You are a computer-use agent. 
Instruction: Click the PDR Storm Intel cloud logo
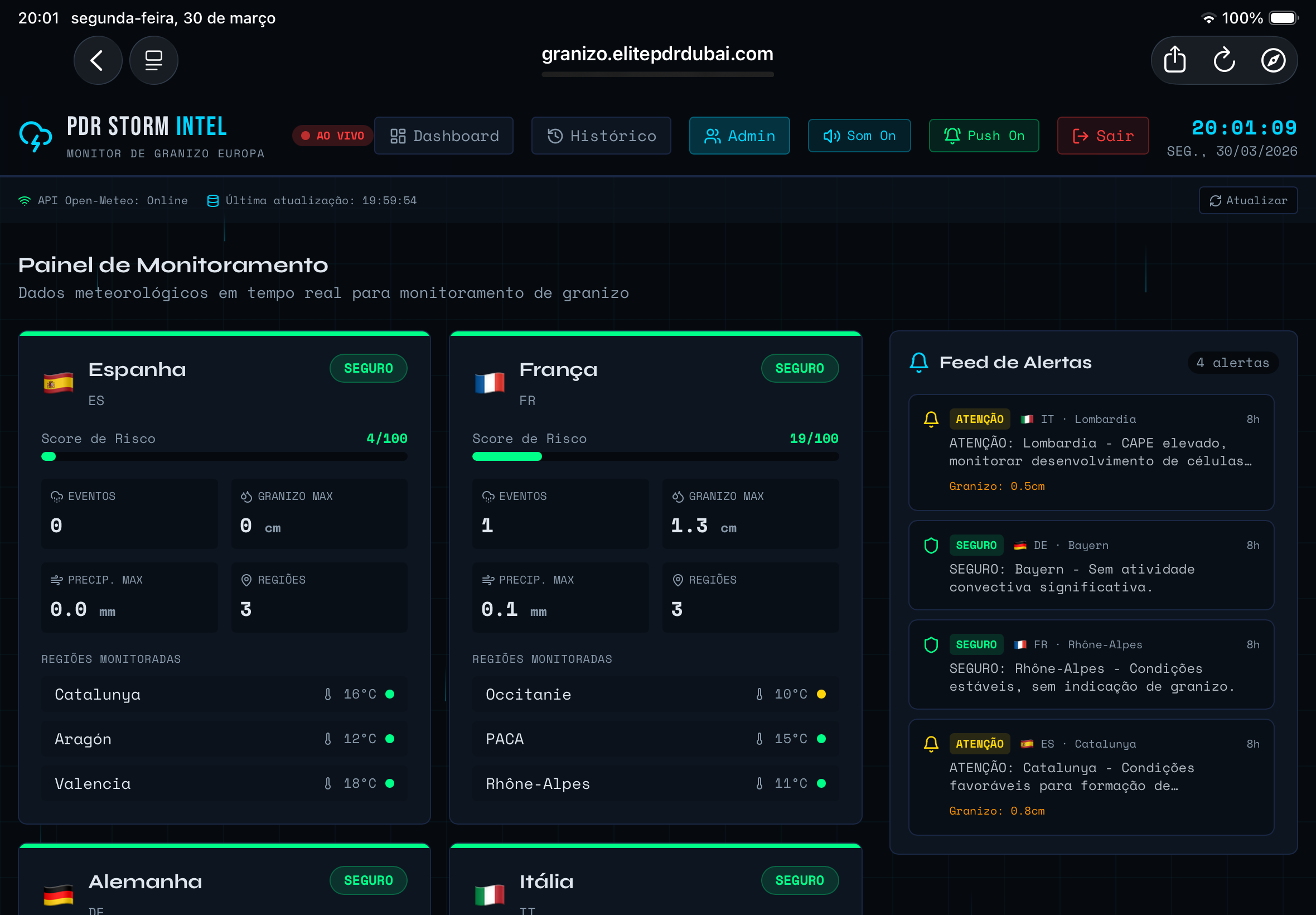click(x=35, y=137)
